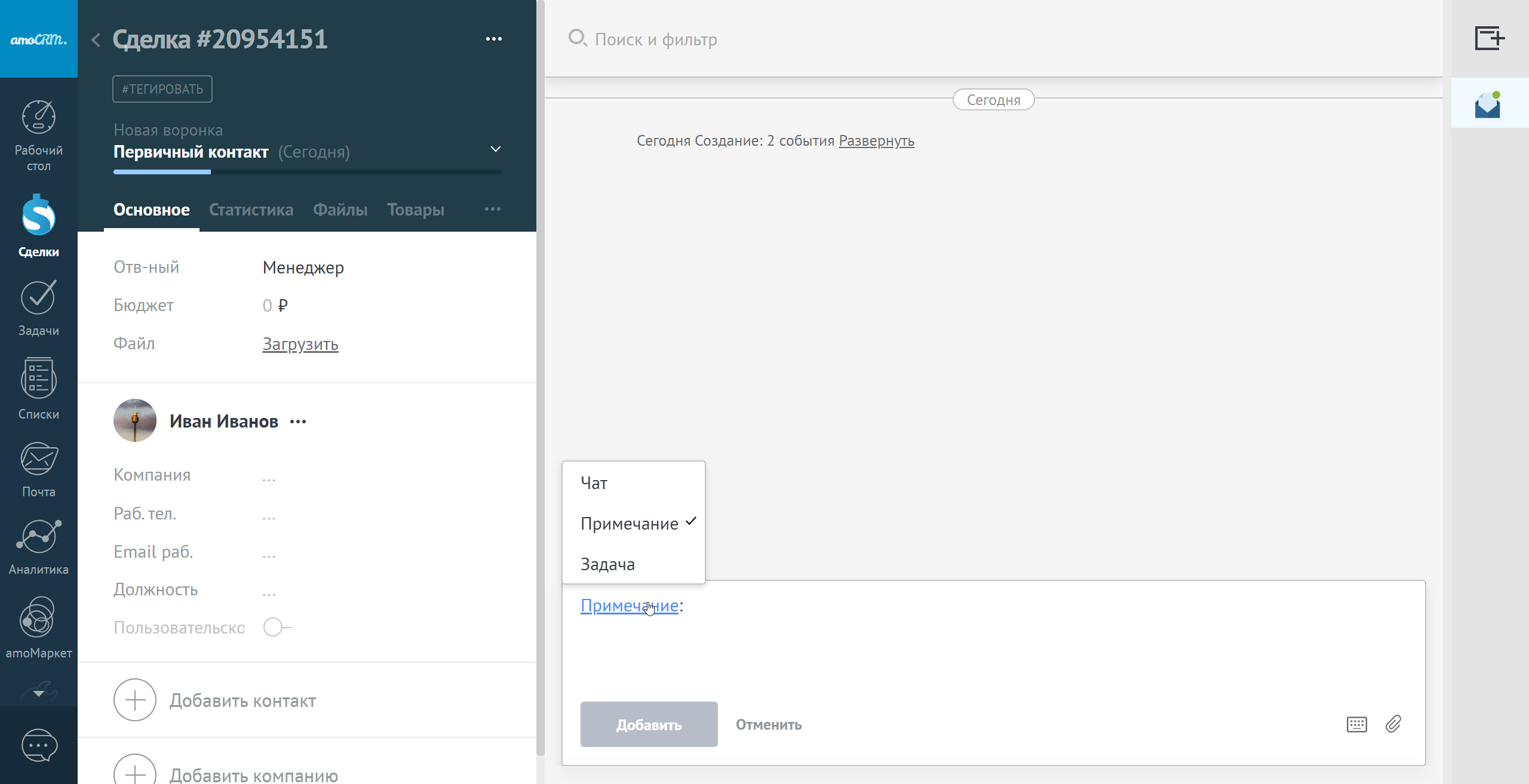Choose Чат from the popup menu
Screen dimensions: 1529x784
coord(594,483)
